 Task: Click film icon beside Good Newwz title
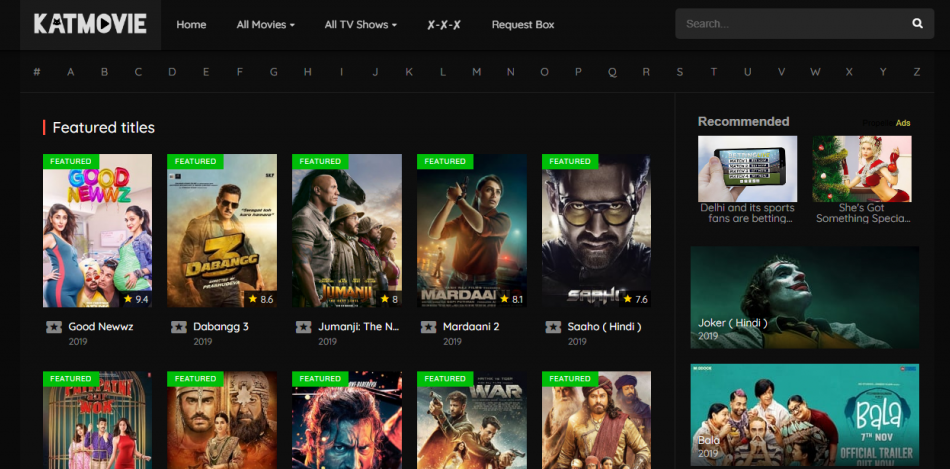[x=53, y=327]
